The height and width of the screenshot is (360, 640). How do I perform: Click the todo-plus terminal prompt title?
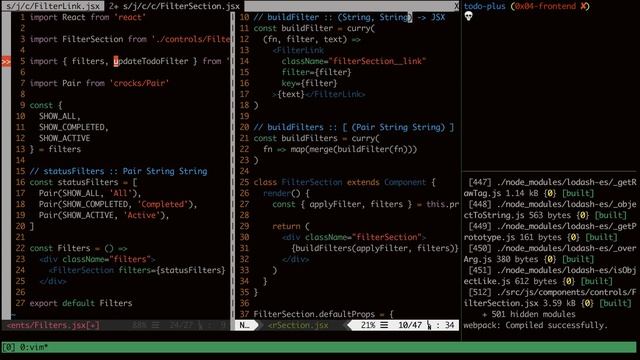(x=484, y=6)
